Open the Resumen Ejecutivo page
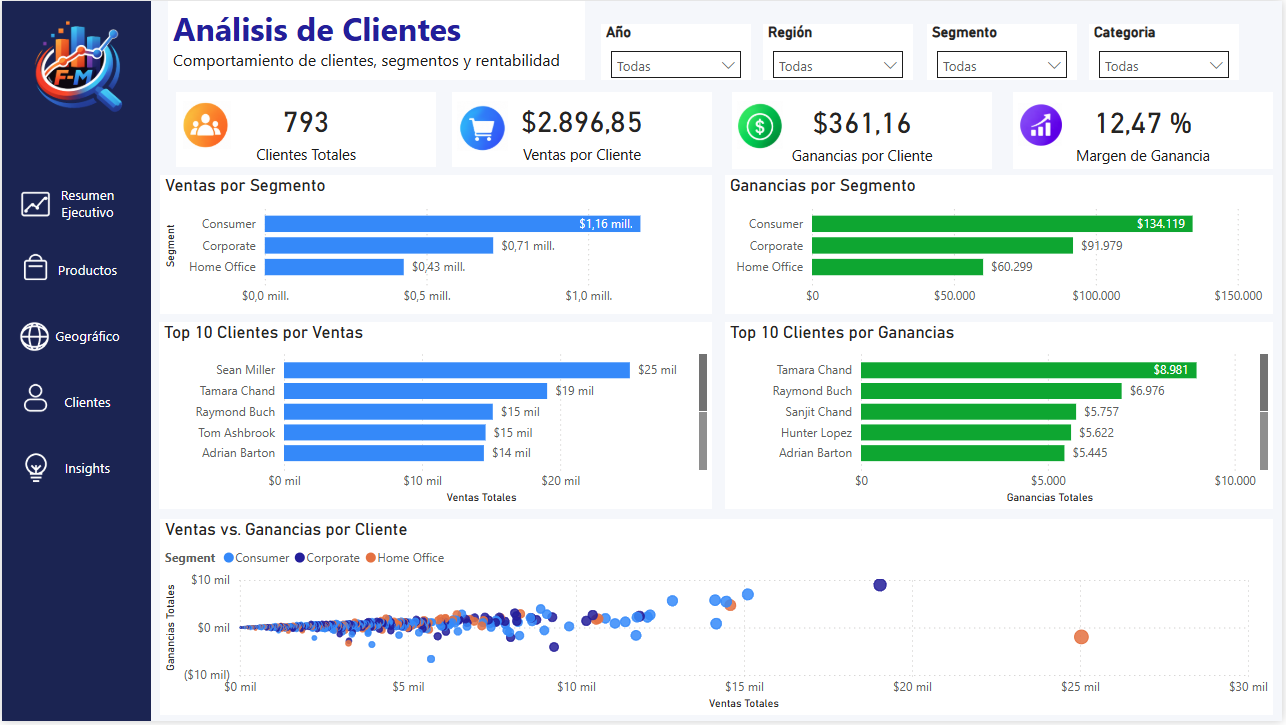This screenshot has height=725, width=1286. click(x=87, y=204)
